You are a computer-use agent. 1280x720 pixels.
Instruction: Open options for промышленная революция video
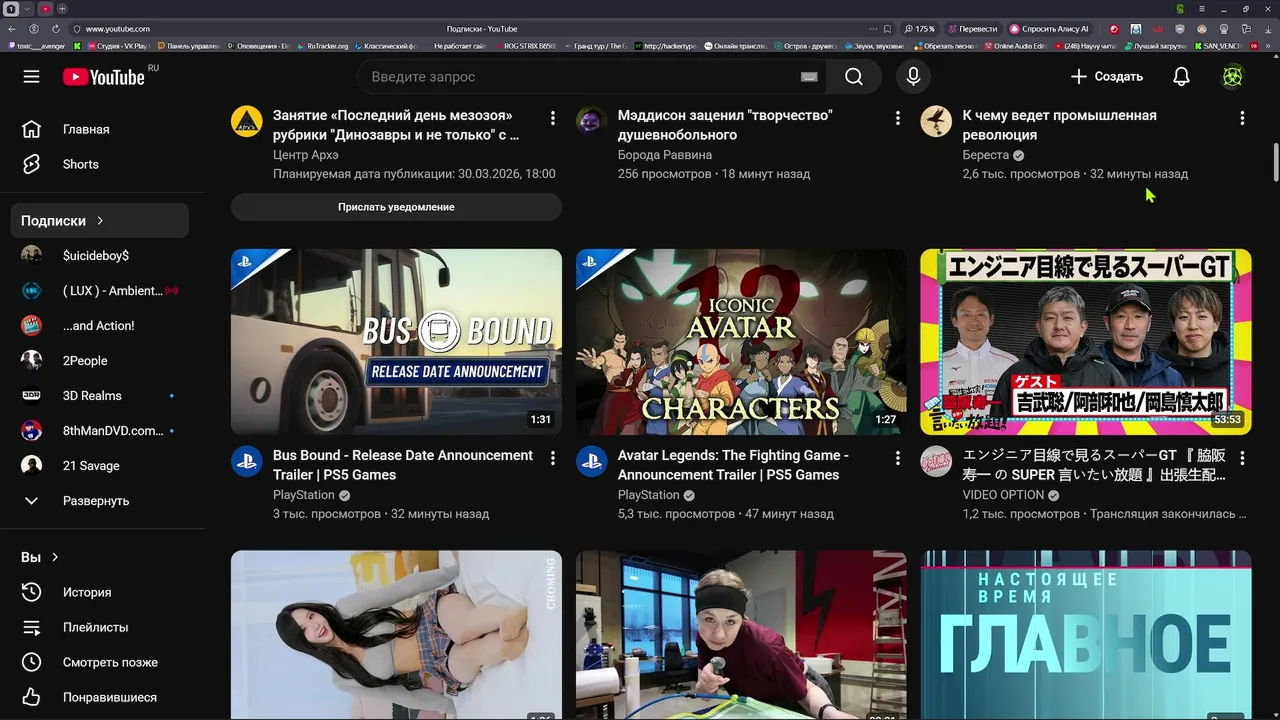coord(1242,118)
